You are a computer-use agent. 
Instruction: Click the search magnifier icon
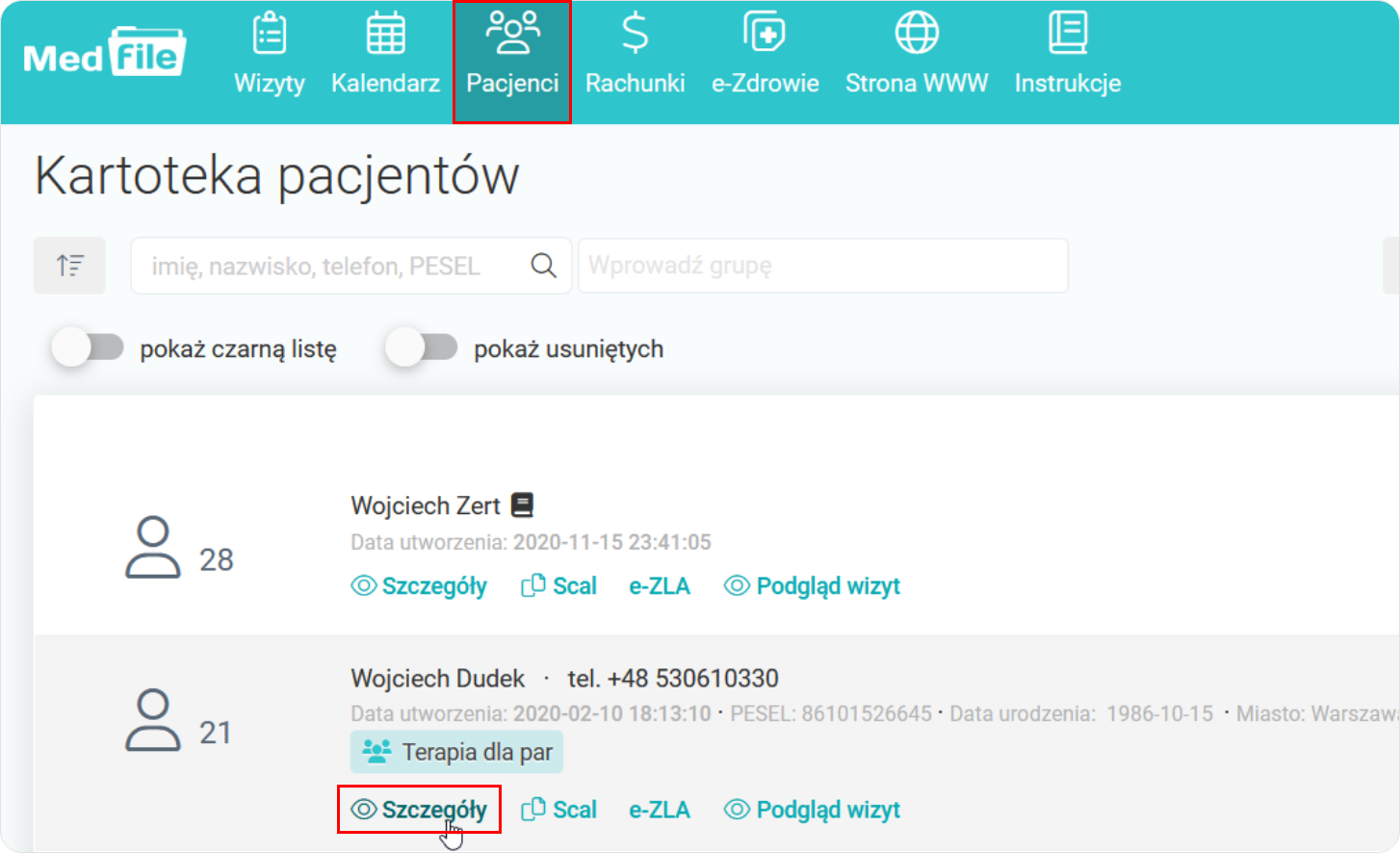click(544, 266)
